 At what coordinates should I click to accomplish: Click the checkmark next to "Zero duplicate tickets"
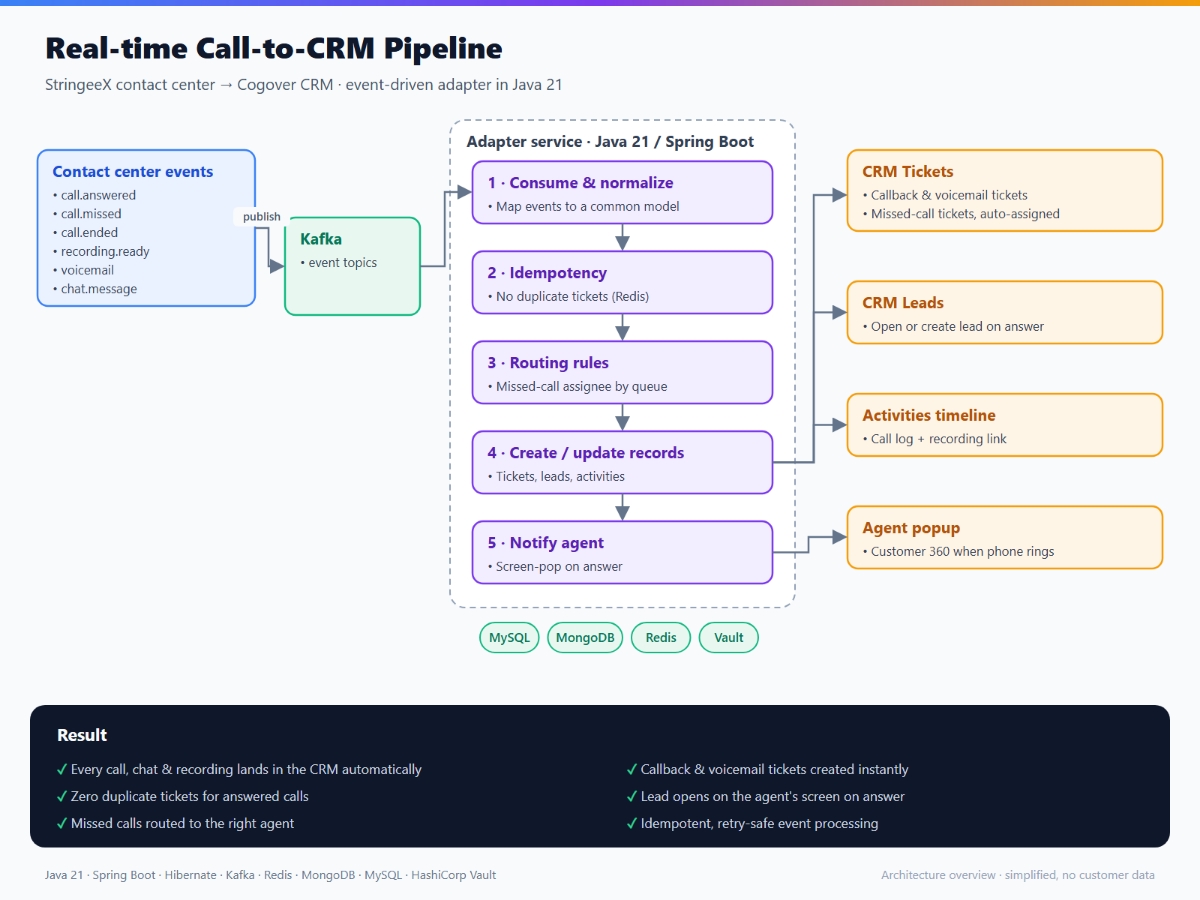(x=63, y=797)
